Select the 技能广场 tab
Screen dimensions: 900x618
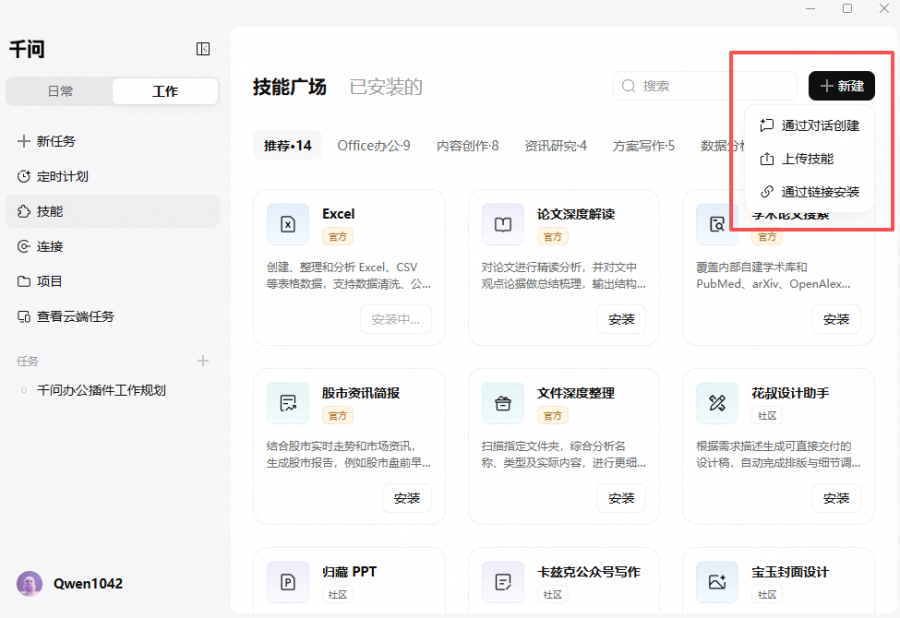pyautogui.click(x=290, y=87)
